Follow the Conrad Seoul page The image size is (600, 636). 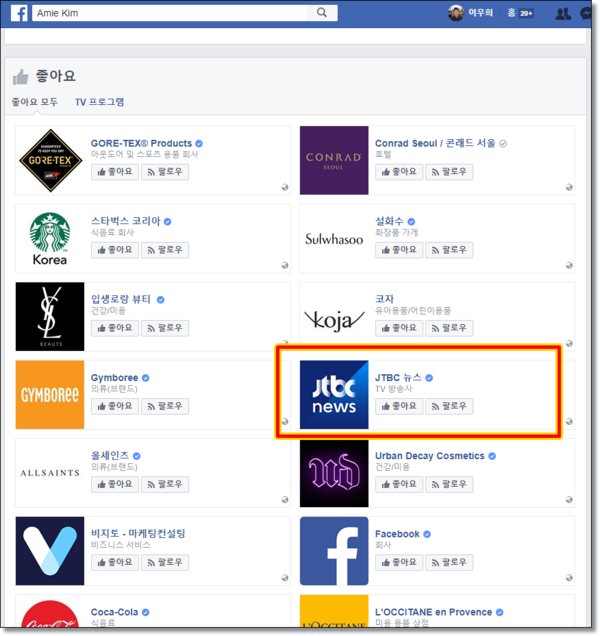449,172
